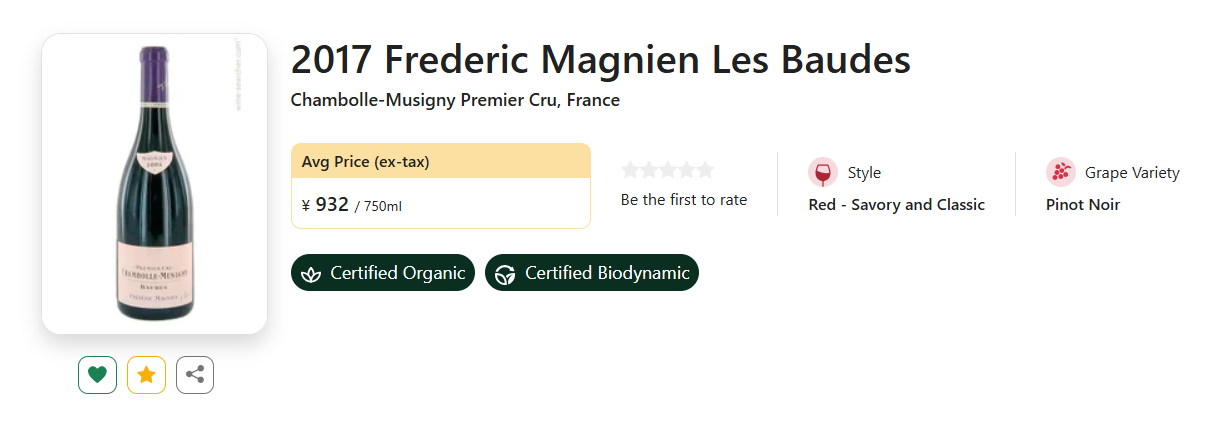The image size is (1217, 435).
Task: Click the gold star rating icon
Action: coord(146,375)
